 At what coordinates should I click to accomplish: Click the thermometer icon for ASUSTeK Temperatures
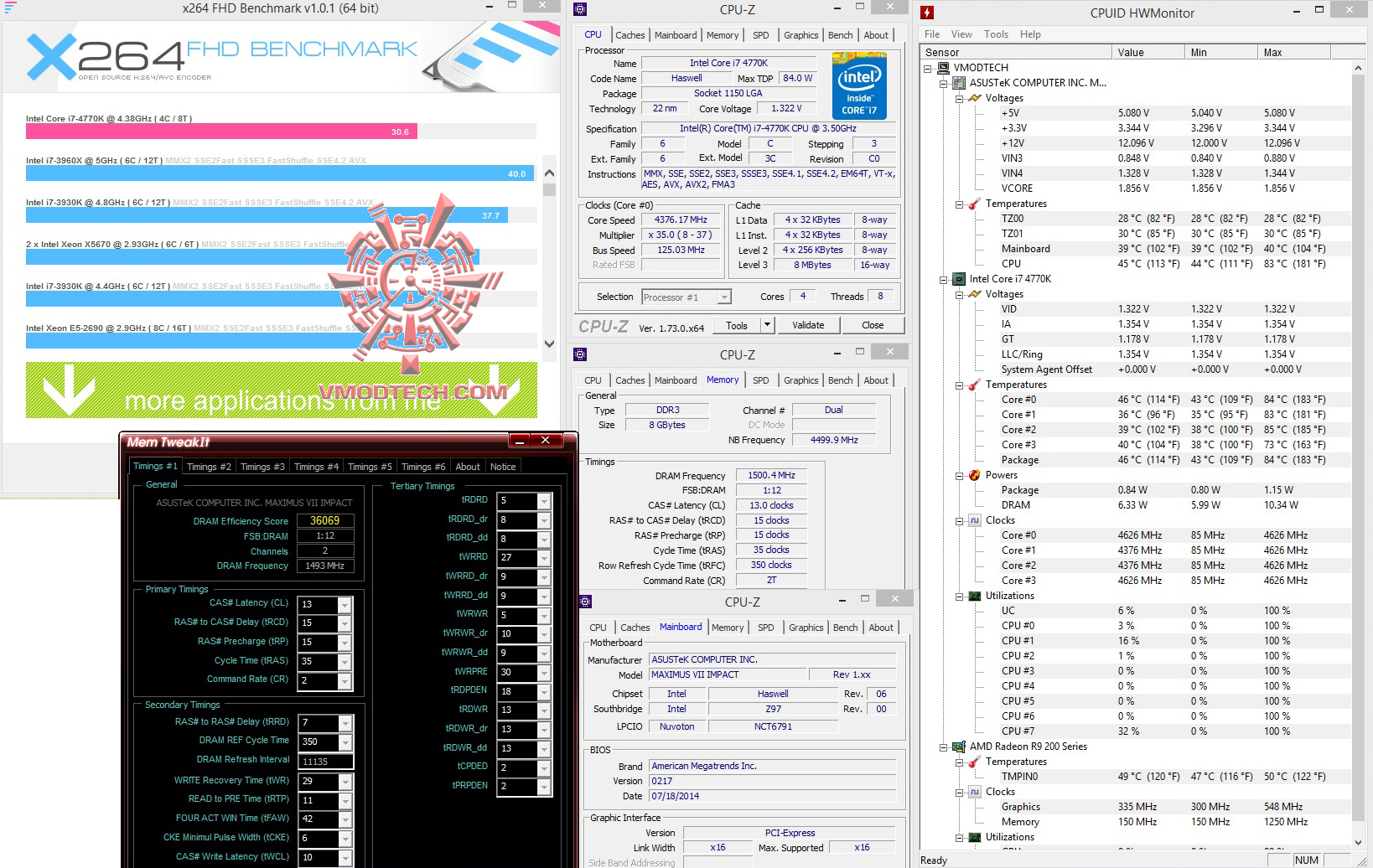point(975,204)
